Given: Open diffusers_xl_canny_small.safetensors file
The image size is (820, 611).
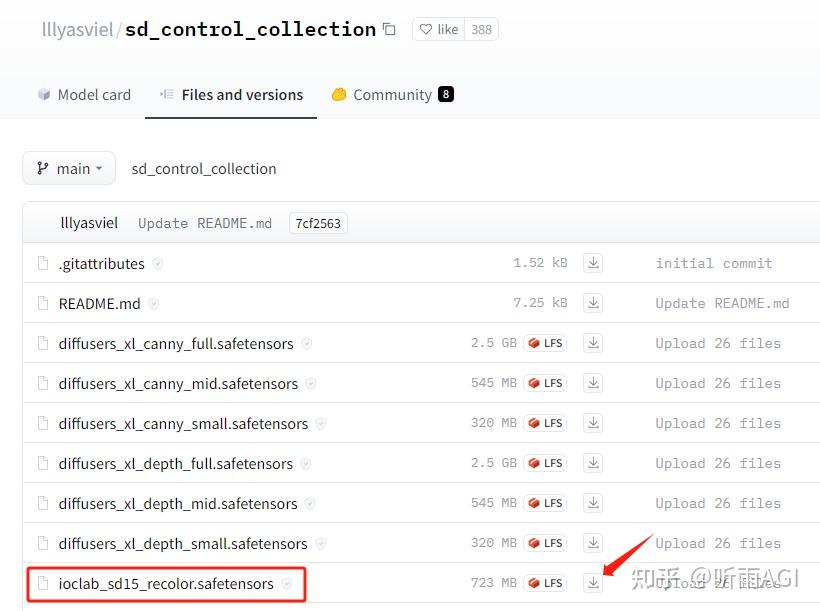Looking at the screenshot, I should (x=184, y=424).
